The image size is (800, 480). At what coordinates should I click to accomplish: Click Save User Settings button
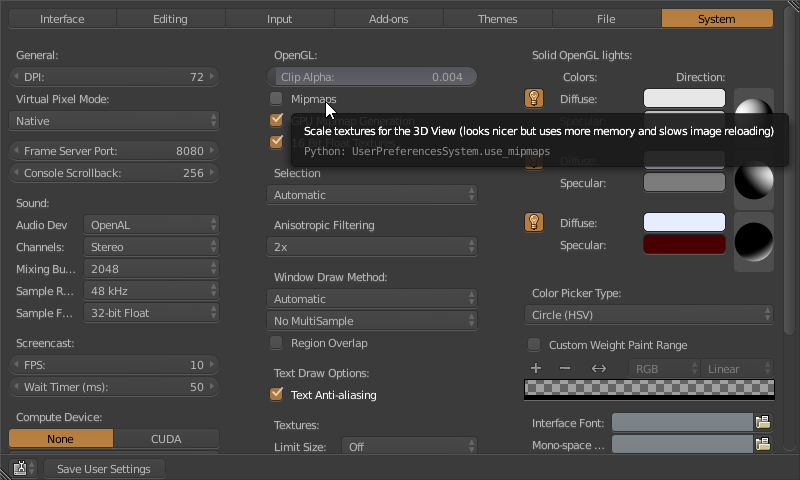pyautogui.click(x=104, y=469)
